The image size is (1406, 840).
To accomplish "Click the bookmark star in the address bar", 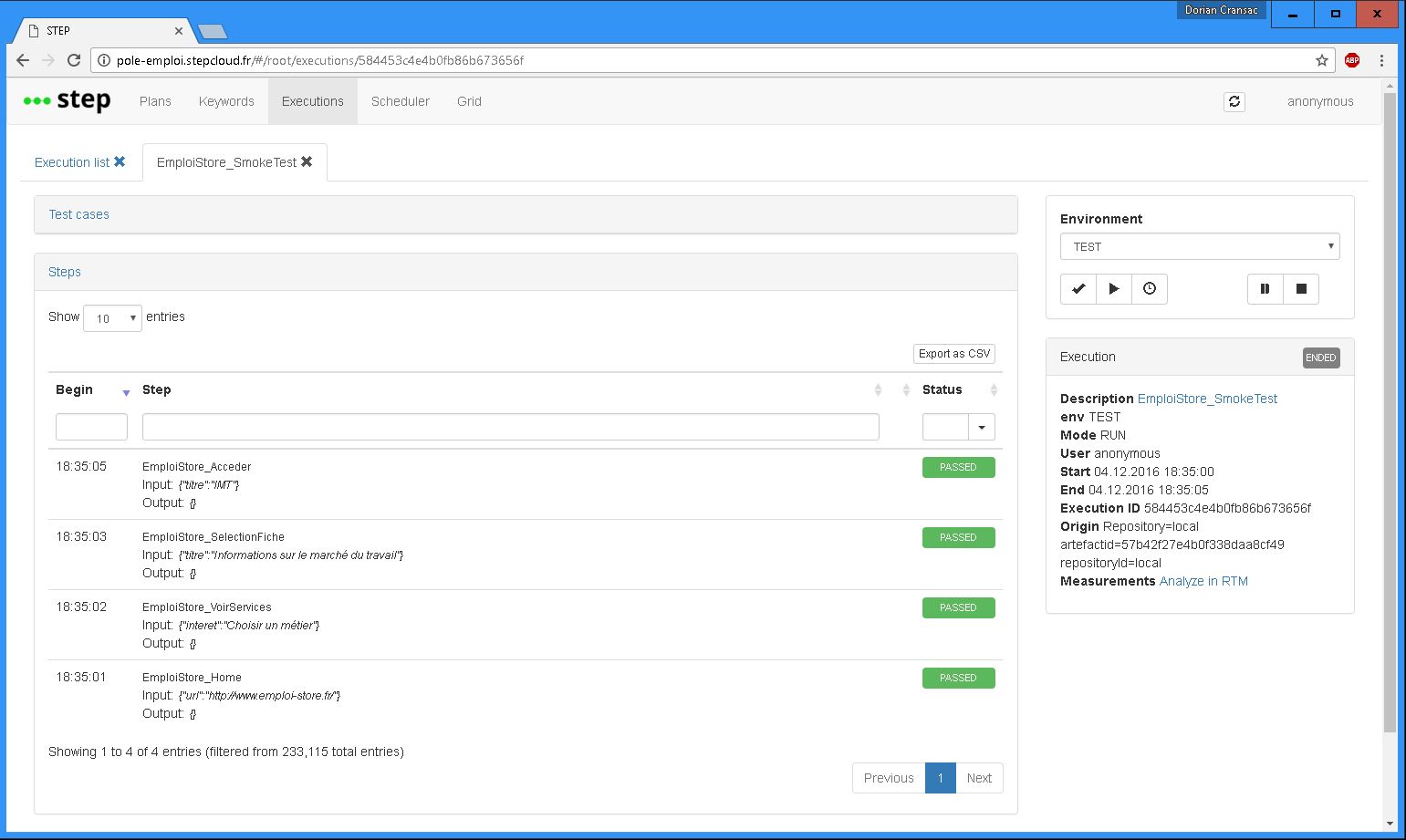I will point(1320,60).
